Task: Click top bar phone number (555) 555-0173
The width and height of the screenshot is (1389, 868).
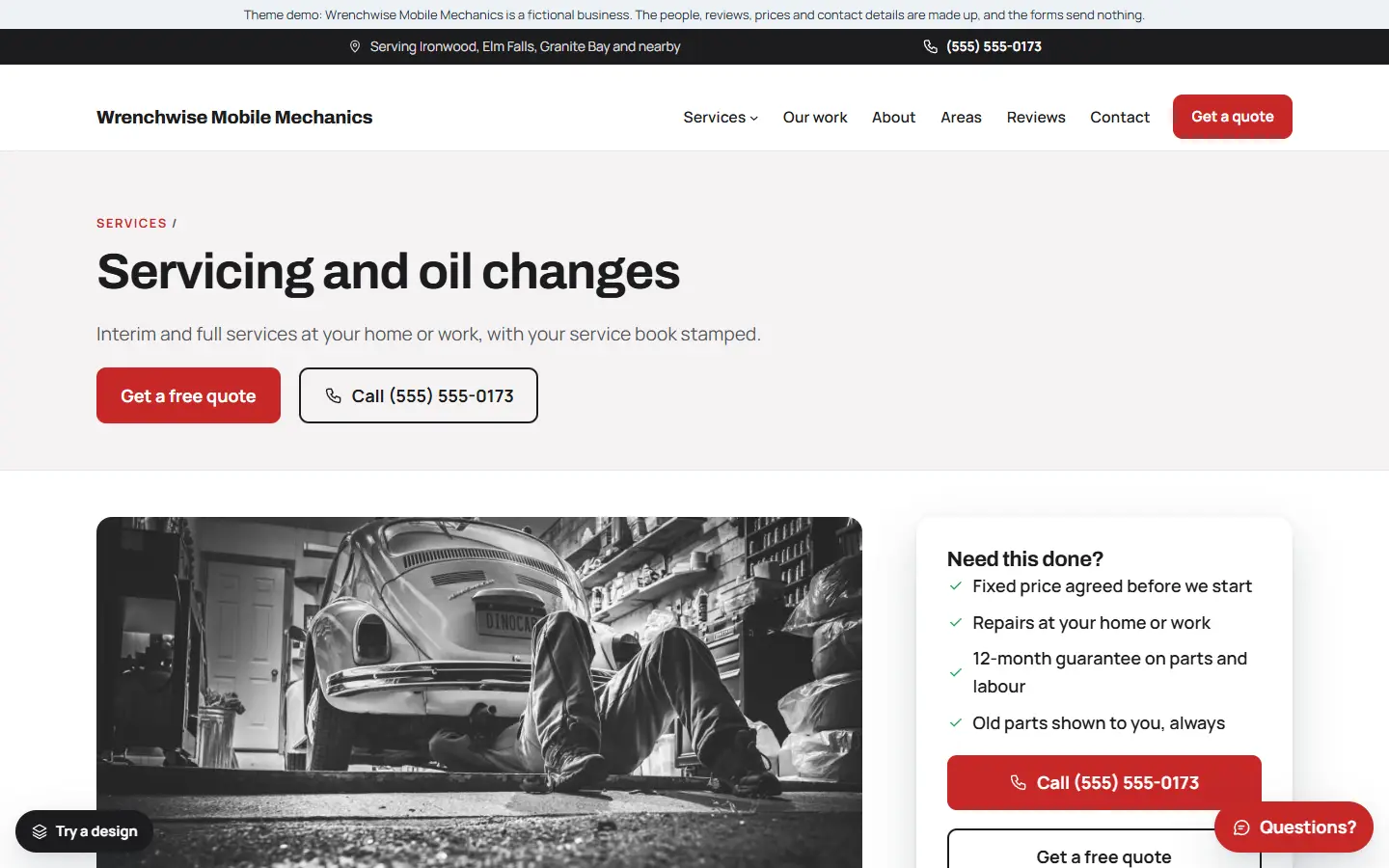Action: coord(994,46)
